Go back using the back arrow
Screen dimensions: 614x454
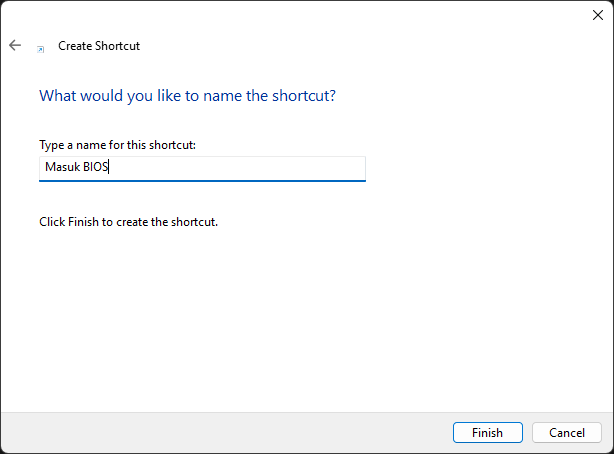pyautogui.click(x=15, y=45)
